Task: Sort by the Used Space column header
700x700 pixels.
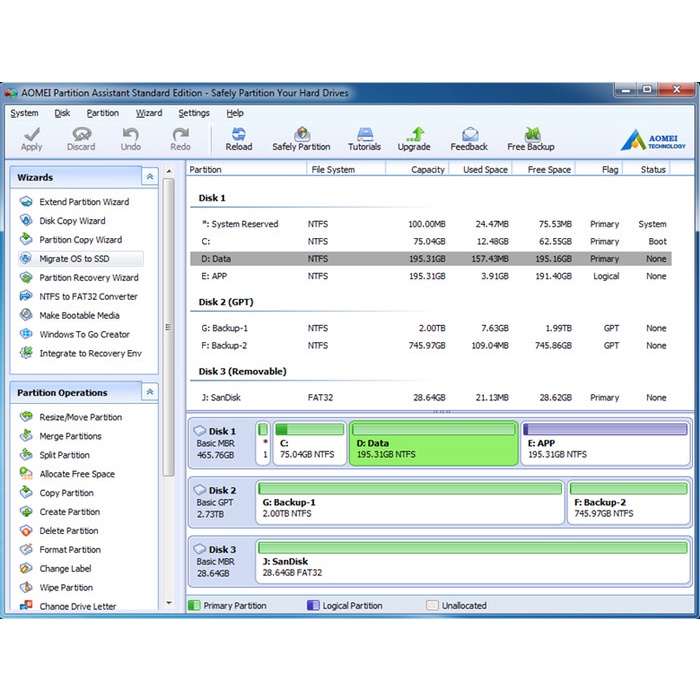Action: pyautogui.click(x=481, y=170)
